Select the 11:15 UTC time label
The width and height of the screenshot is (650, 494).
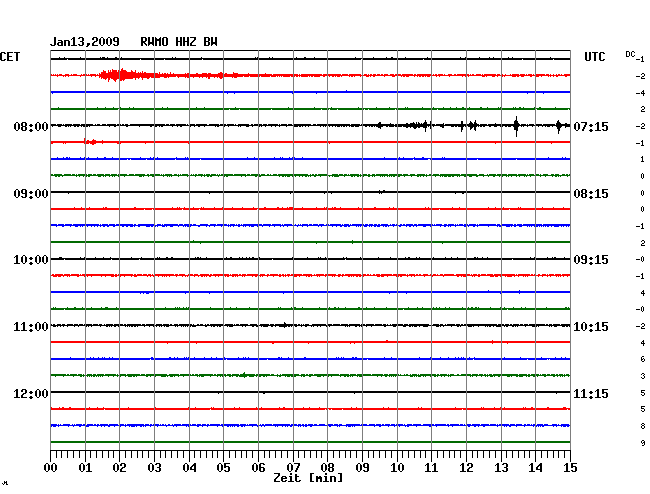click(x=591, y=393)
